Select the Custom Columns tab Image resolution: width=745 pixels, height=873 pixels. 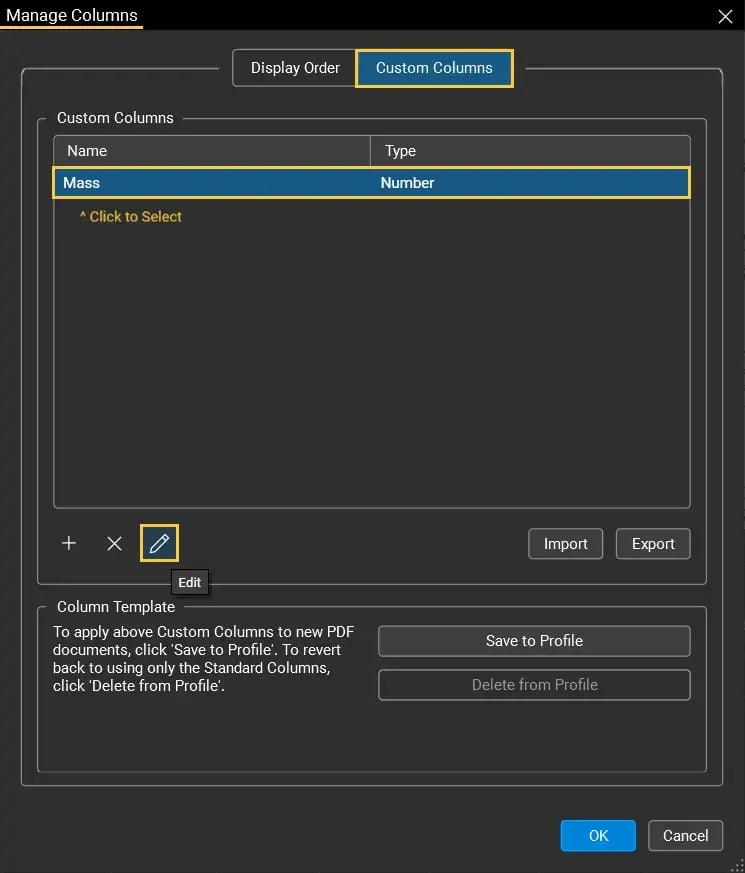pyautogui.click(x=434, y=68)
